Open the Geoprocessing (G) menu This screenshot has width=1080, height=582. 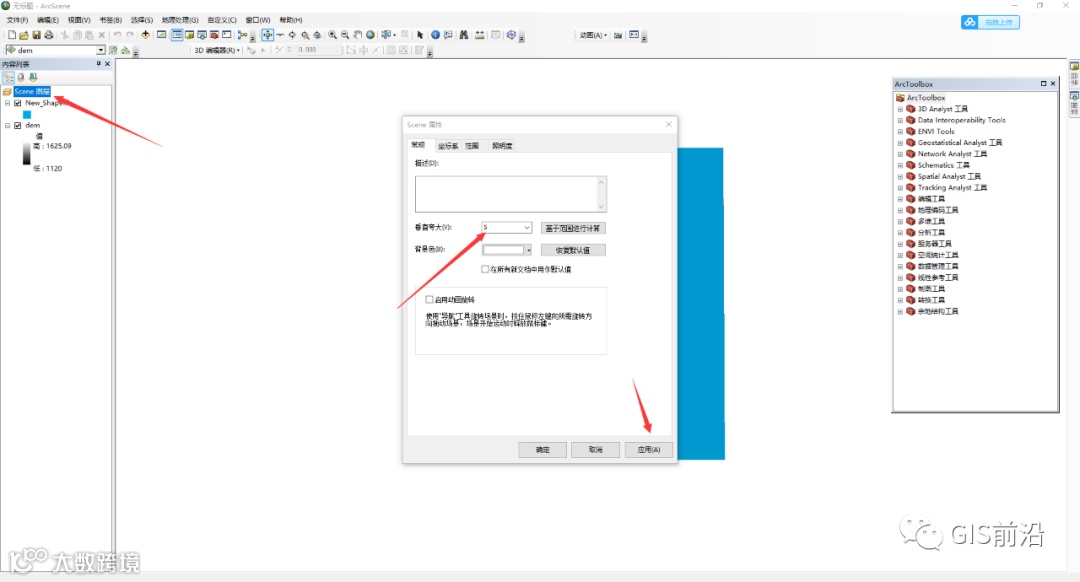(180, 20)
